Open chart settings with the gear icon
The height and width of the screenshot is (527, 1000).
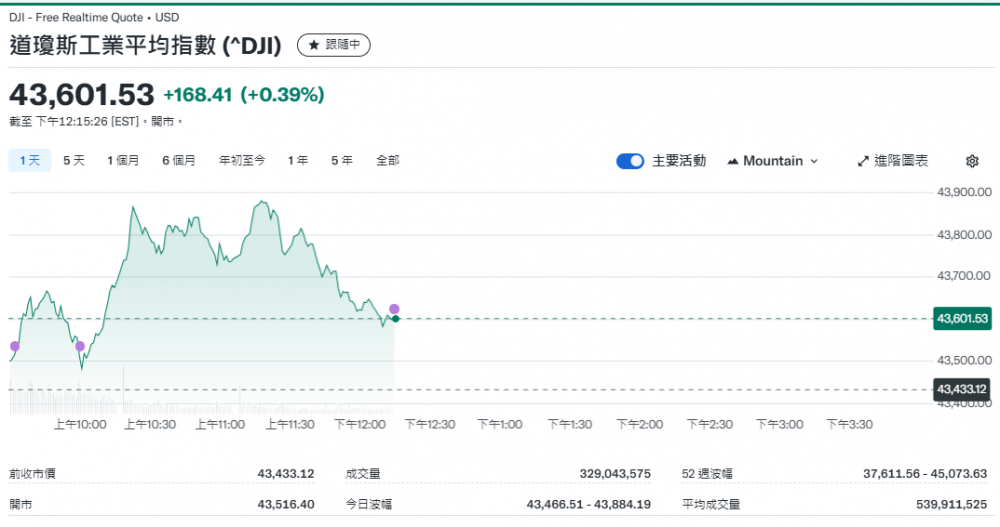(972, 161)
